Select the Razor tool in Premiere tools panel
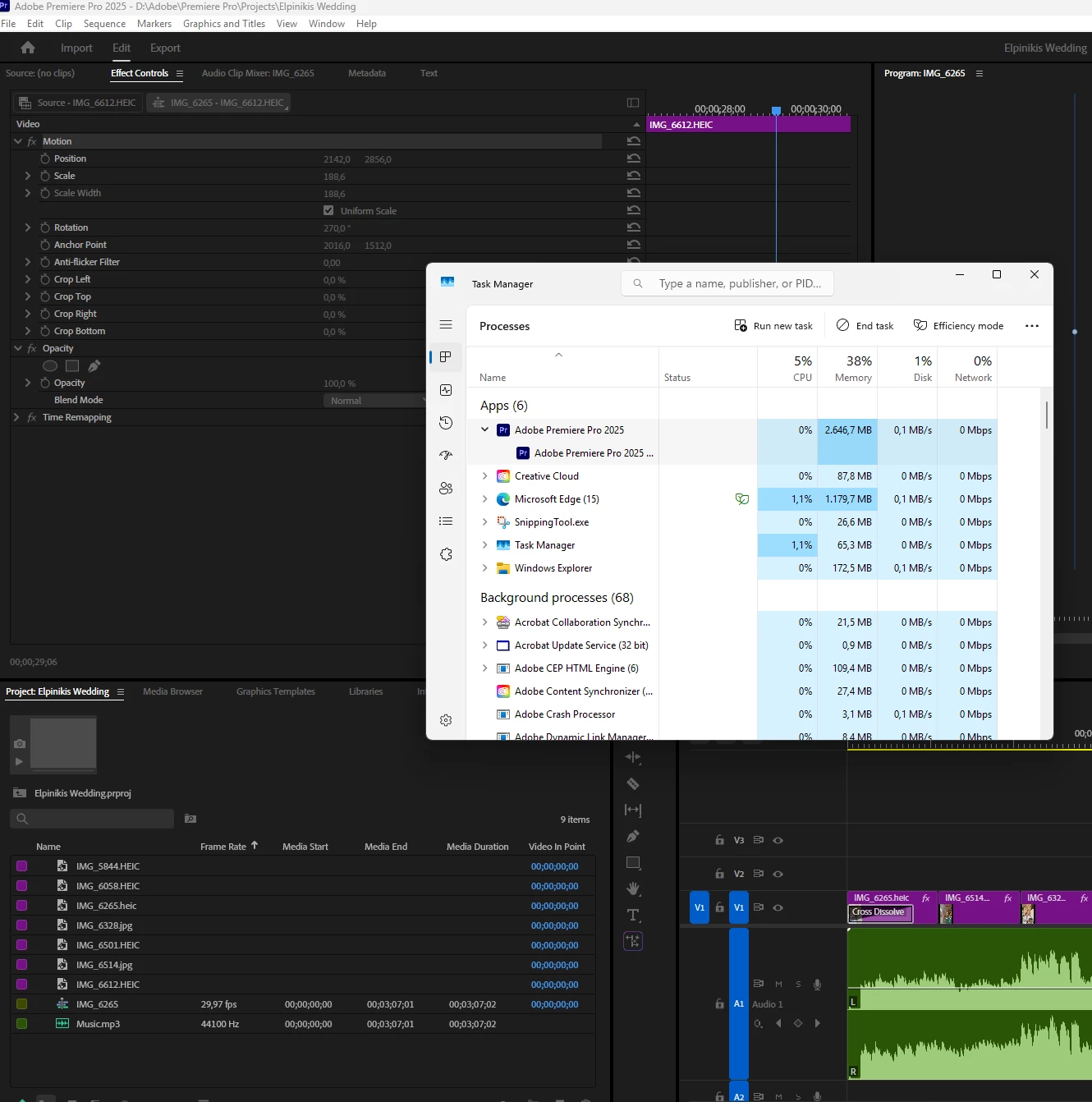The height and width of the screenshot is (1102, 1092). click(x=633, y=784)
